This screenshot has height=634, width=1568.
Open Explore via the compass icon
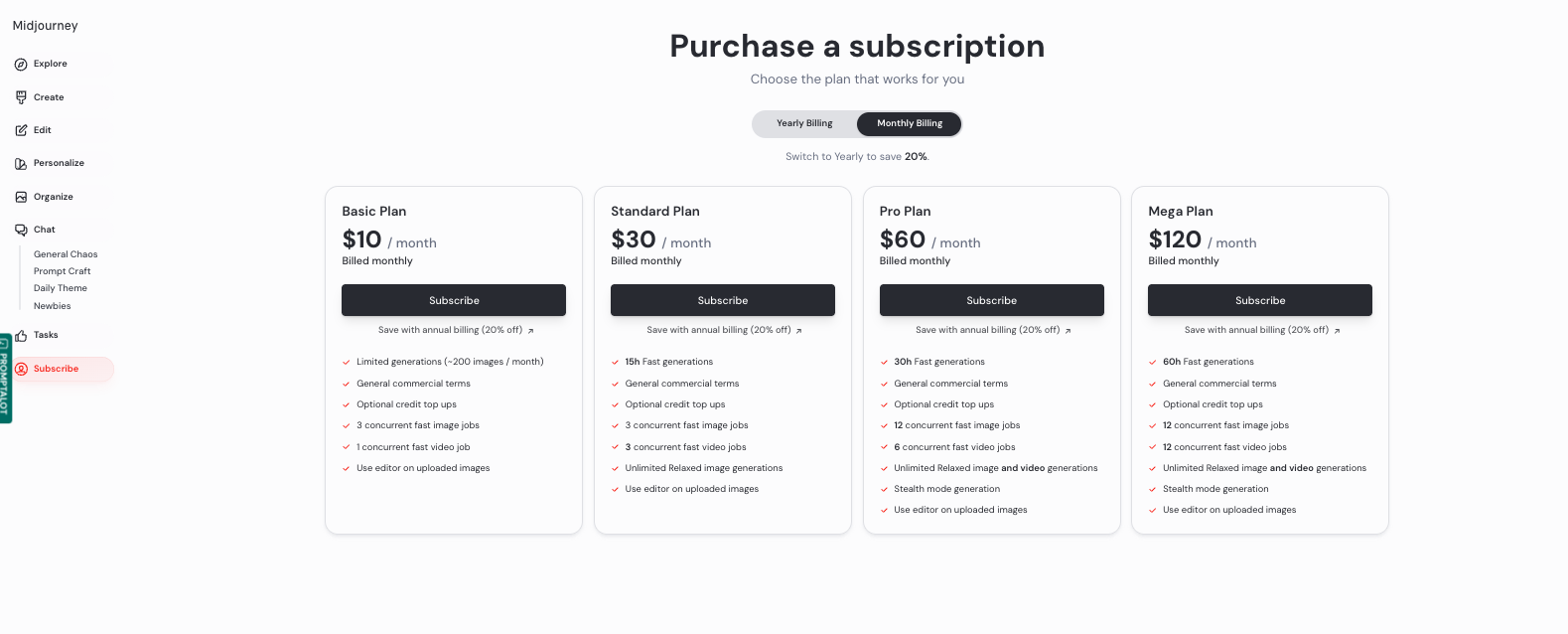21,65
